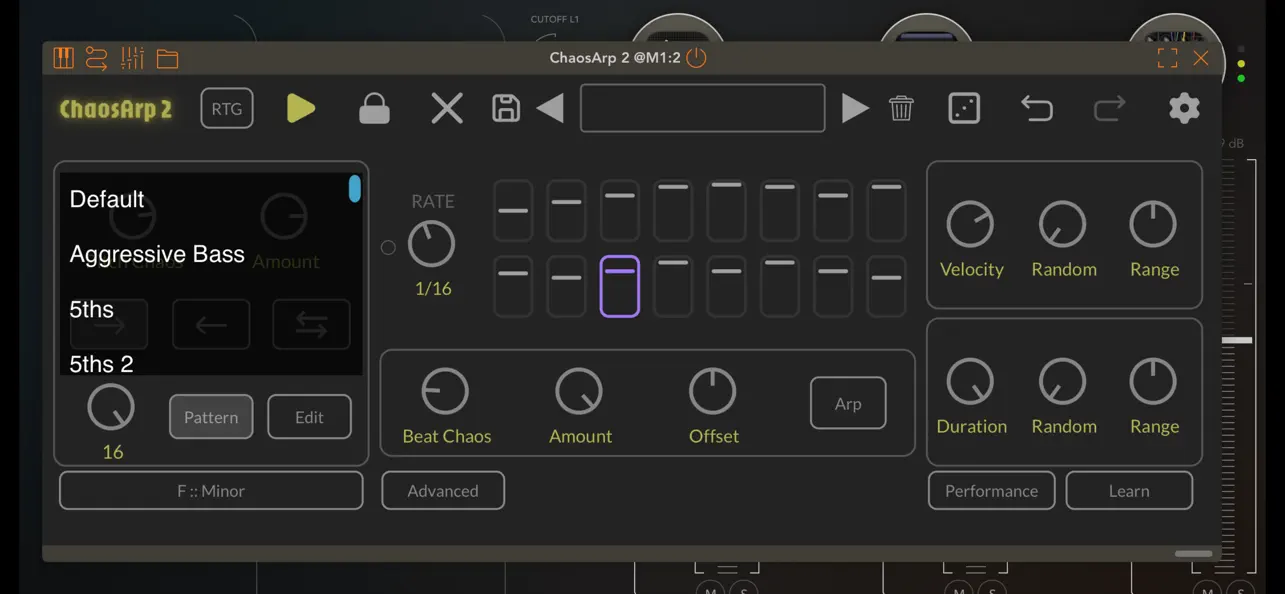Delete preset with the trash icon

[x=902, y=108]
